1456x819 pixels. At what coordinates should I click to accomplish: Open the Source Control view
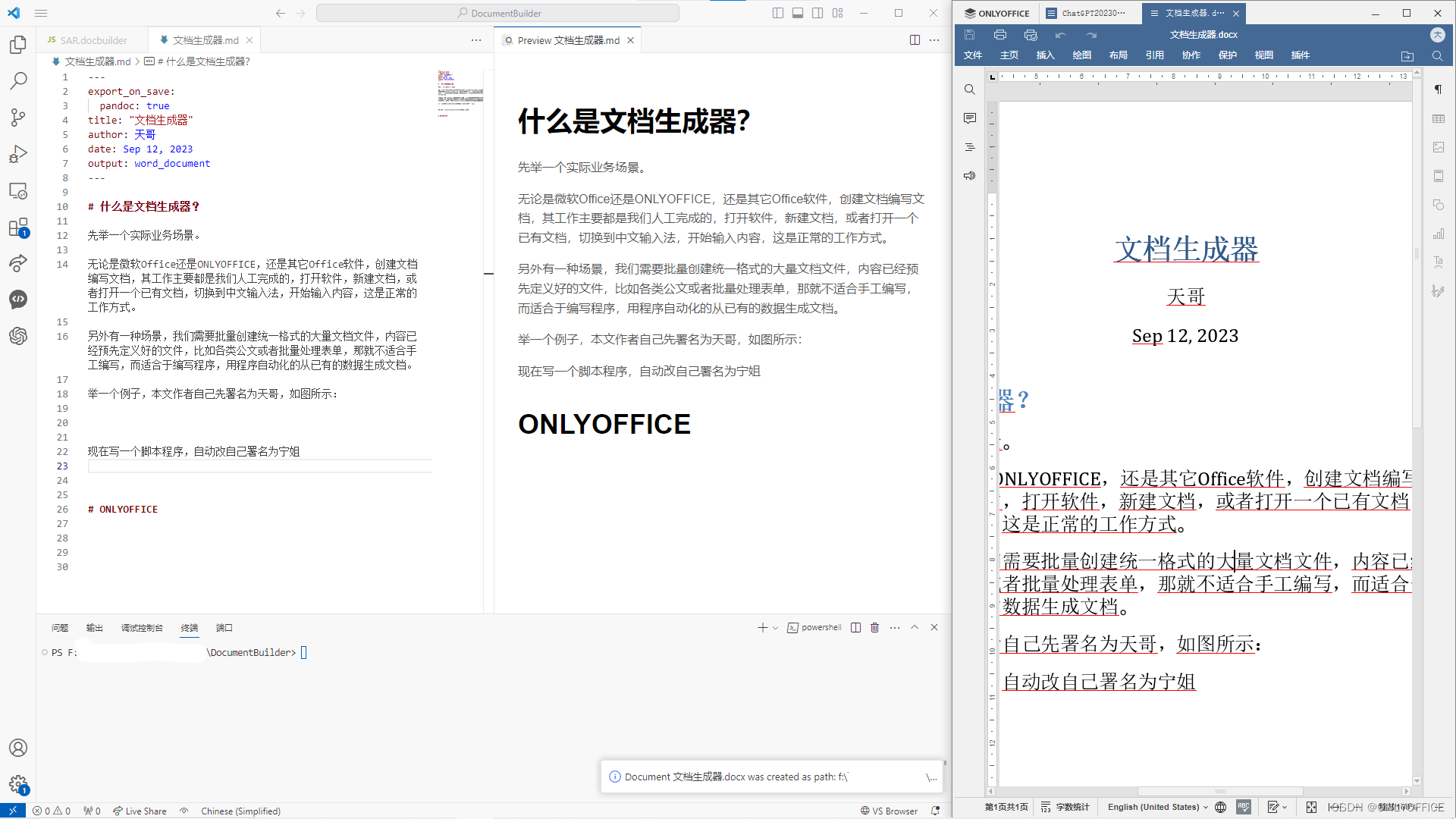18,117
